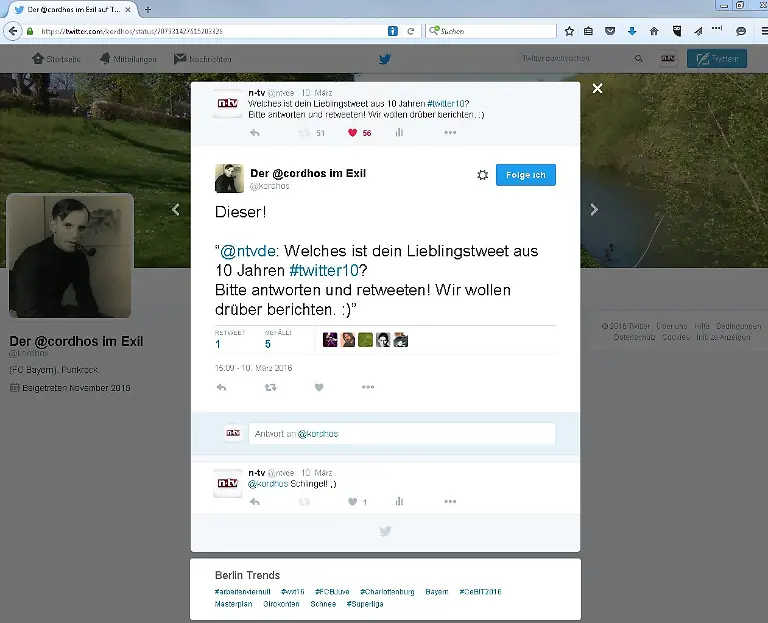
Task: Open the @ntvde mention link in tweet
Action: click(247, 251)
